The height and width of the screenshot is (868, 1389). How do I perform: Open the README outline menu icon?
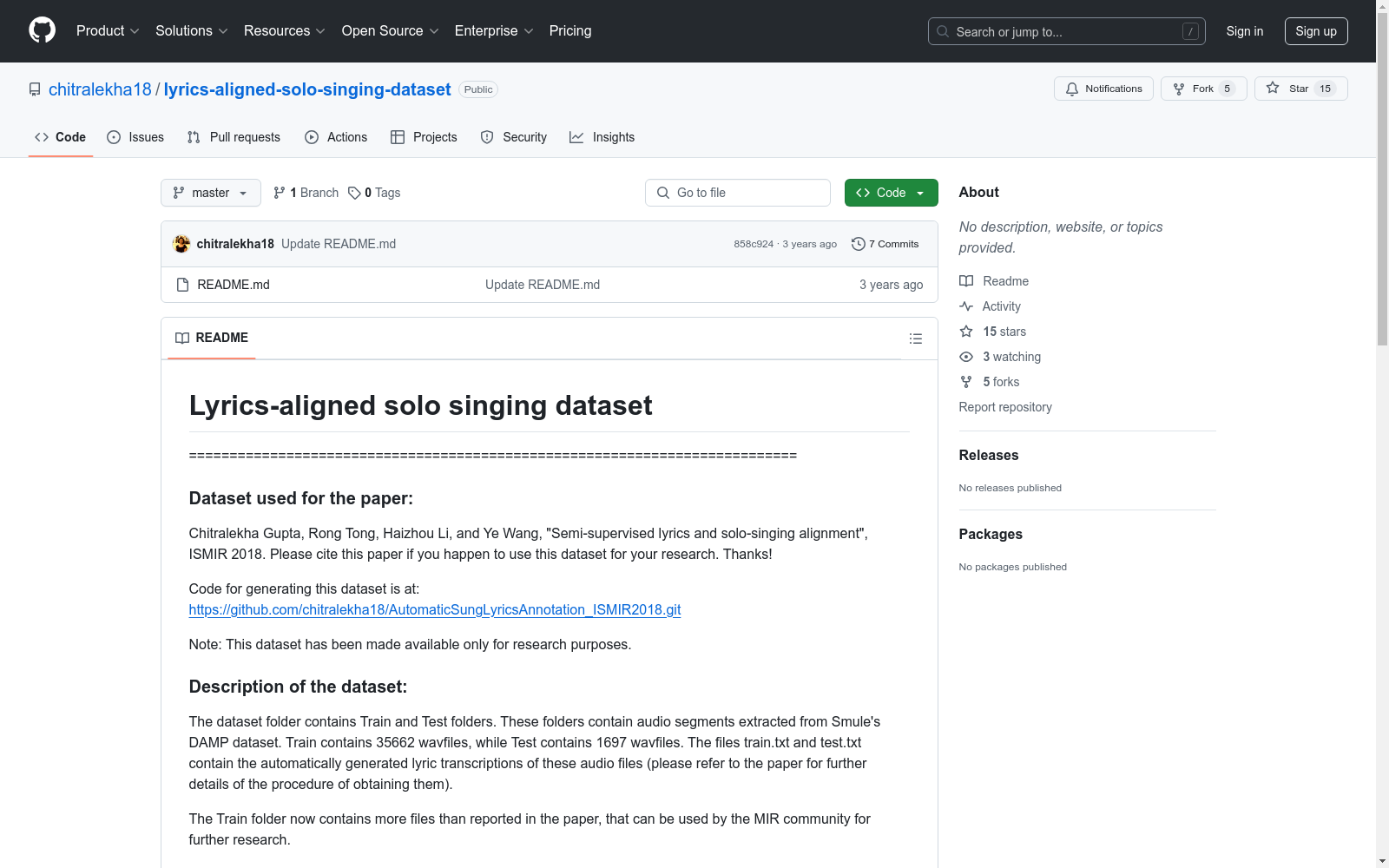tap(915, 339)
